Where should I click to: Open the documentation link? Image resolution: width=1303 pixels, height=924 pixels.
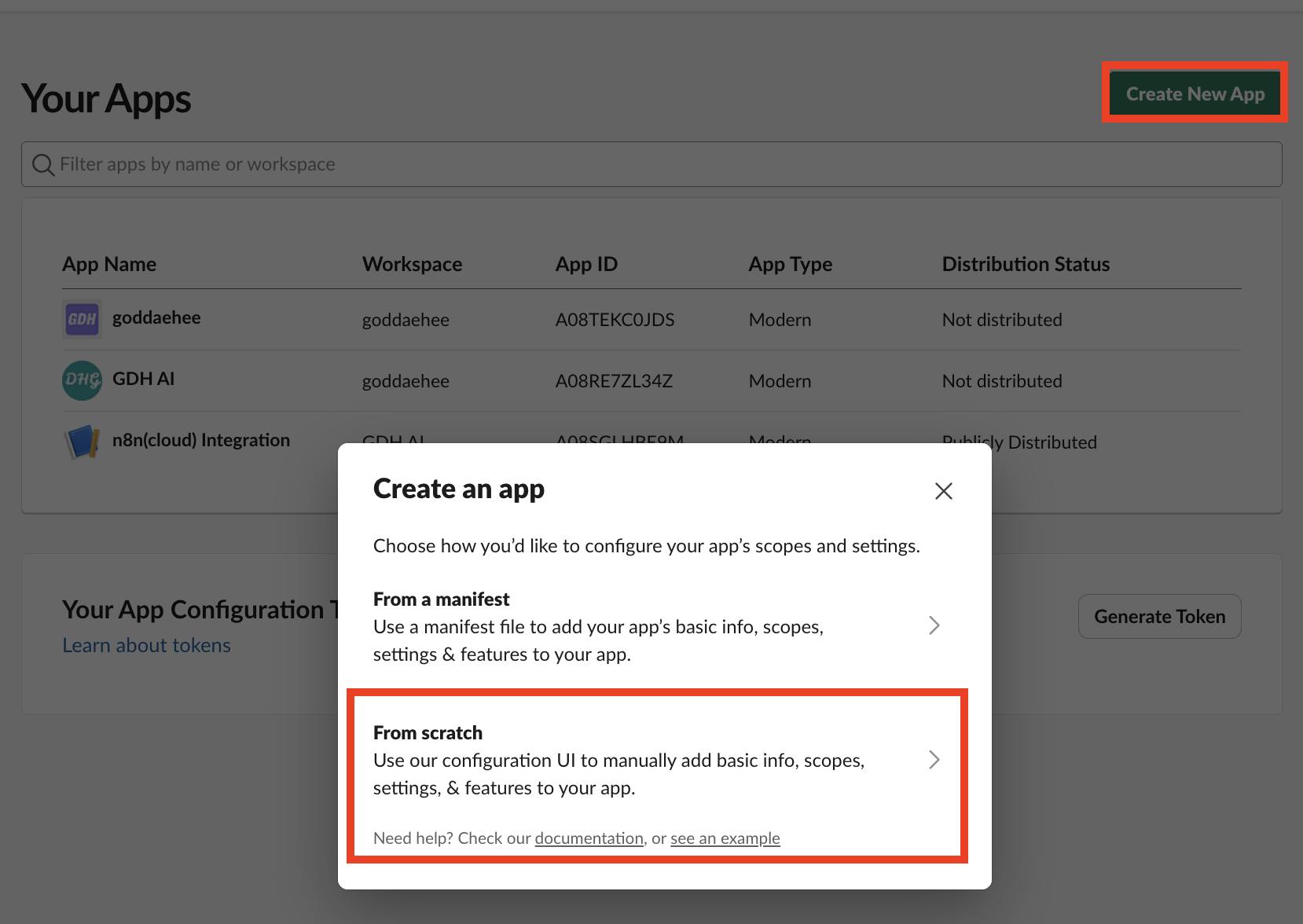pos(589,838)
